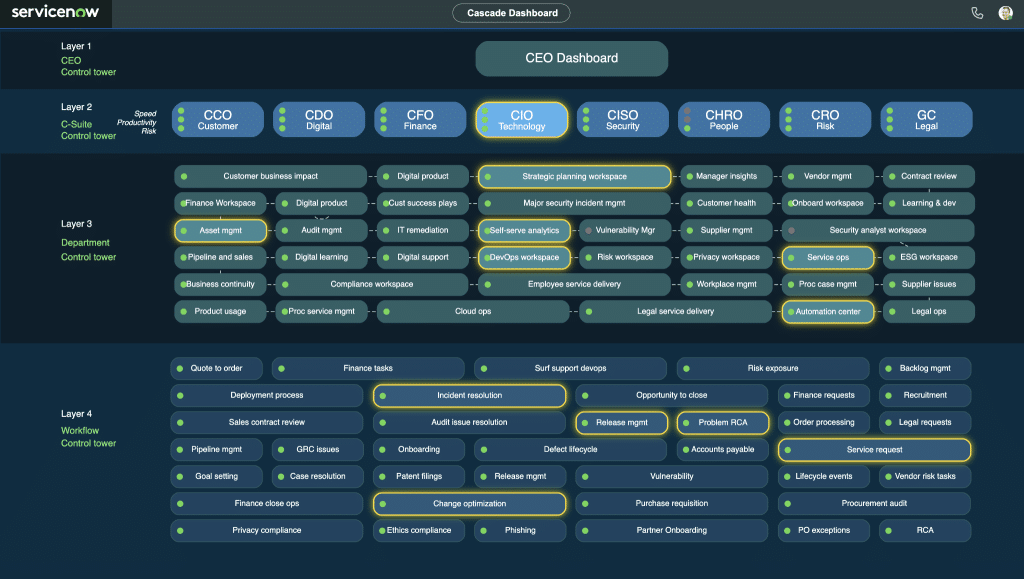The image size is (1024, 579).
Task: Open Finance tasks workflow
Action: [x=368, y=368]
